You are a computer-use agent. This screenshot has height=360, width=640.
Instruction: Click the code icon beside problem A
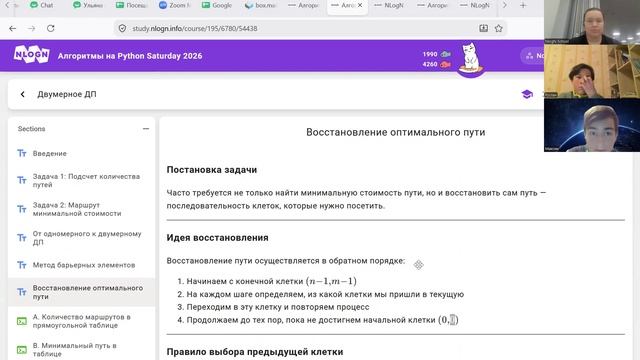pyautogui.click(x=22, y=321)
